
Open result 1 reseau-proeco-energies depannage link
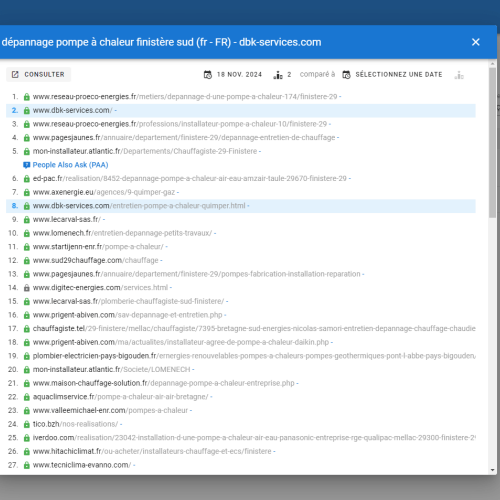click(185, 97)
